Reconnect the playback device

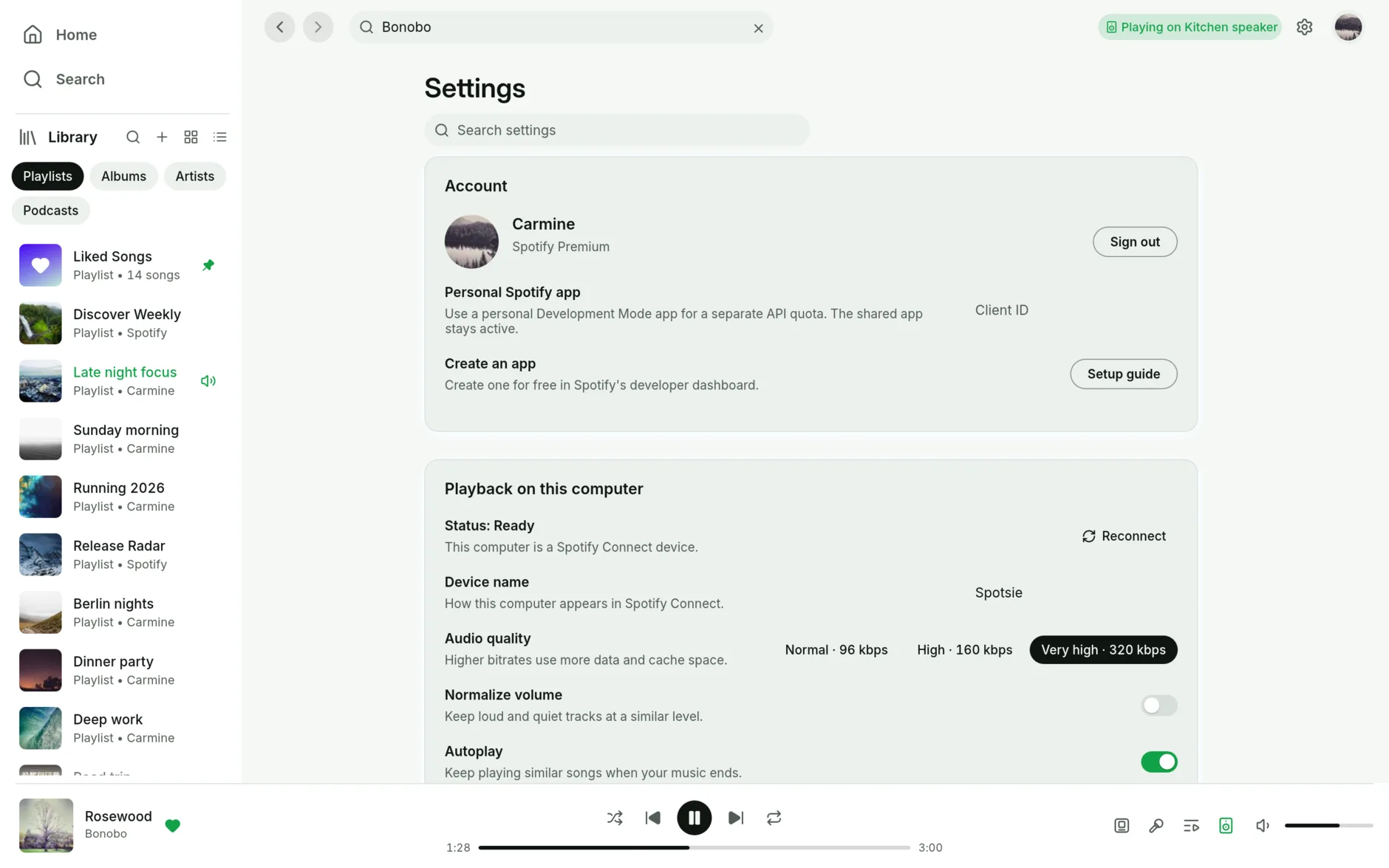[1124, 536]
